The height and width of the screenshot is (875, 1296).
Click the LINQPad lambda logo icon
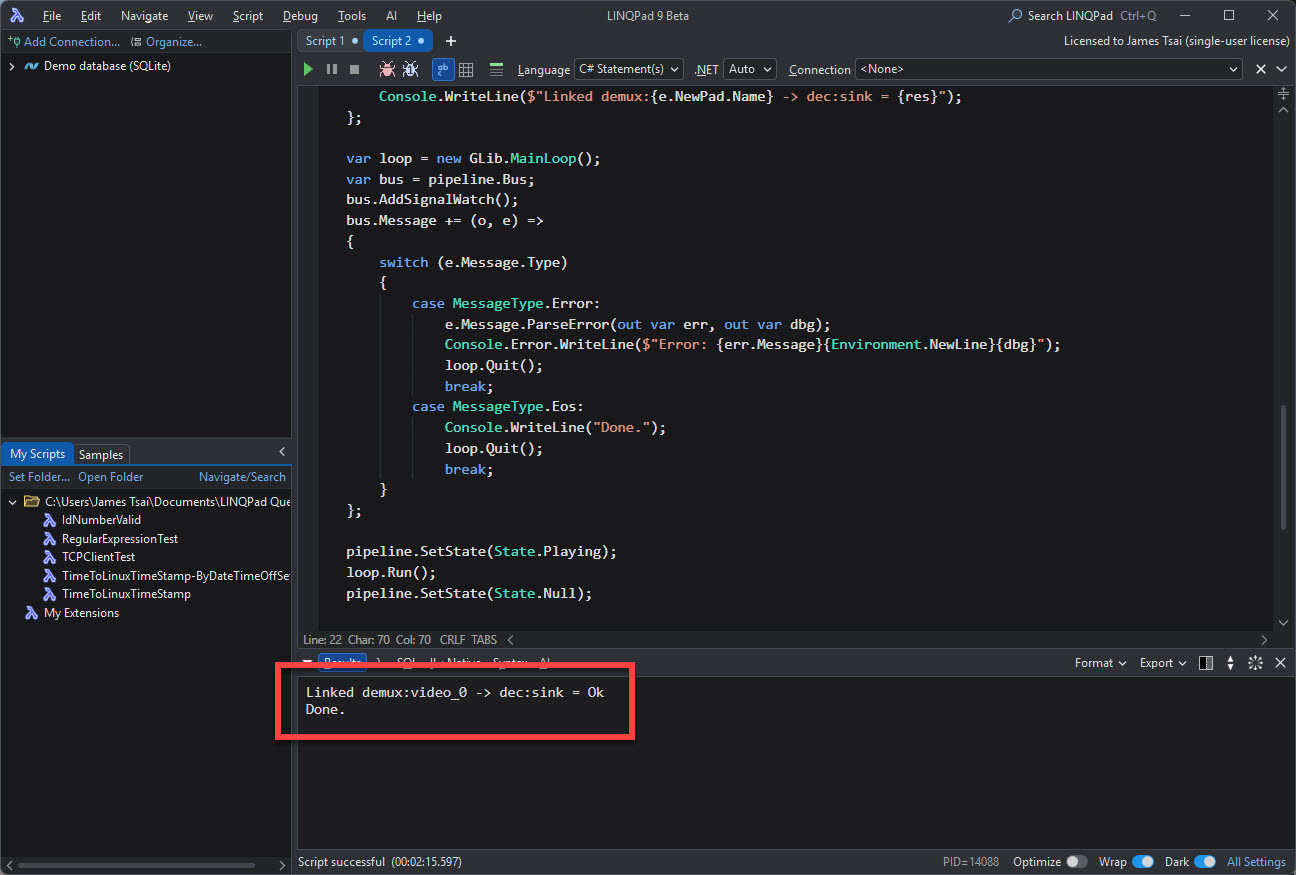17,16
